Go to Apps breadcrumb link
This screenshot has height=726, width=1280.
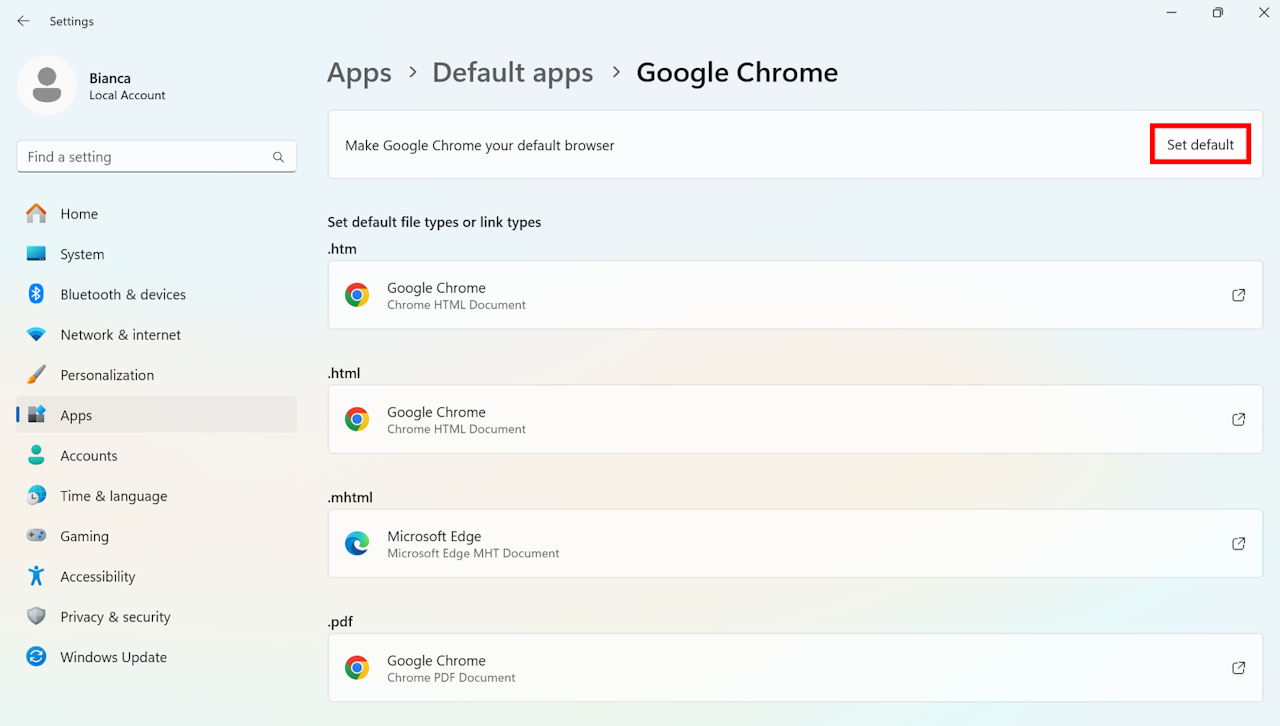(359, 73)
